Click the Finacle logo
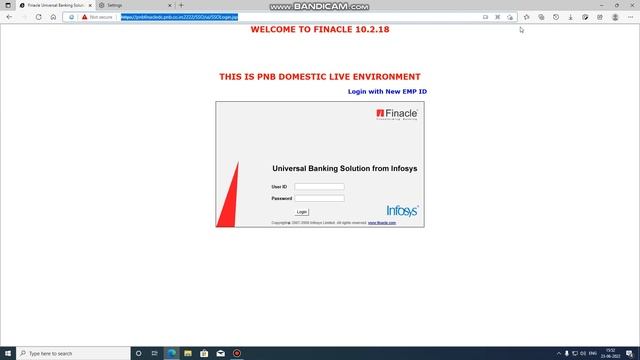 397,114
